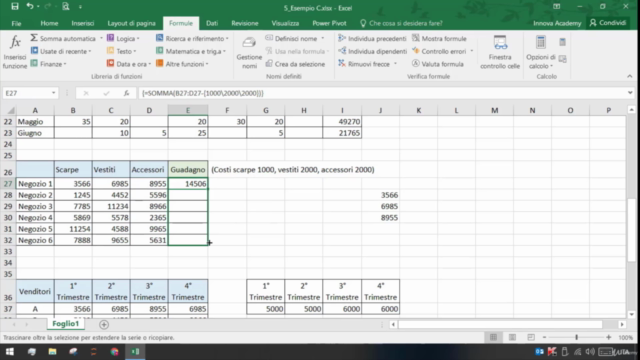Viewport: 640px width, 360px height.
Task: Click the vertical scrollbar thumb
Action: pyautogui.click(x=631, y=231)
